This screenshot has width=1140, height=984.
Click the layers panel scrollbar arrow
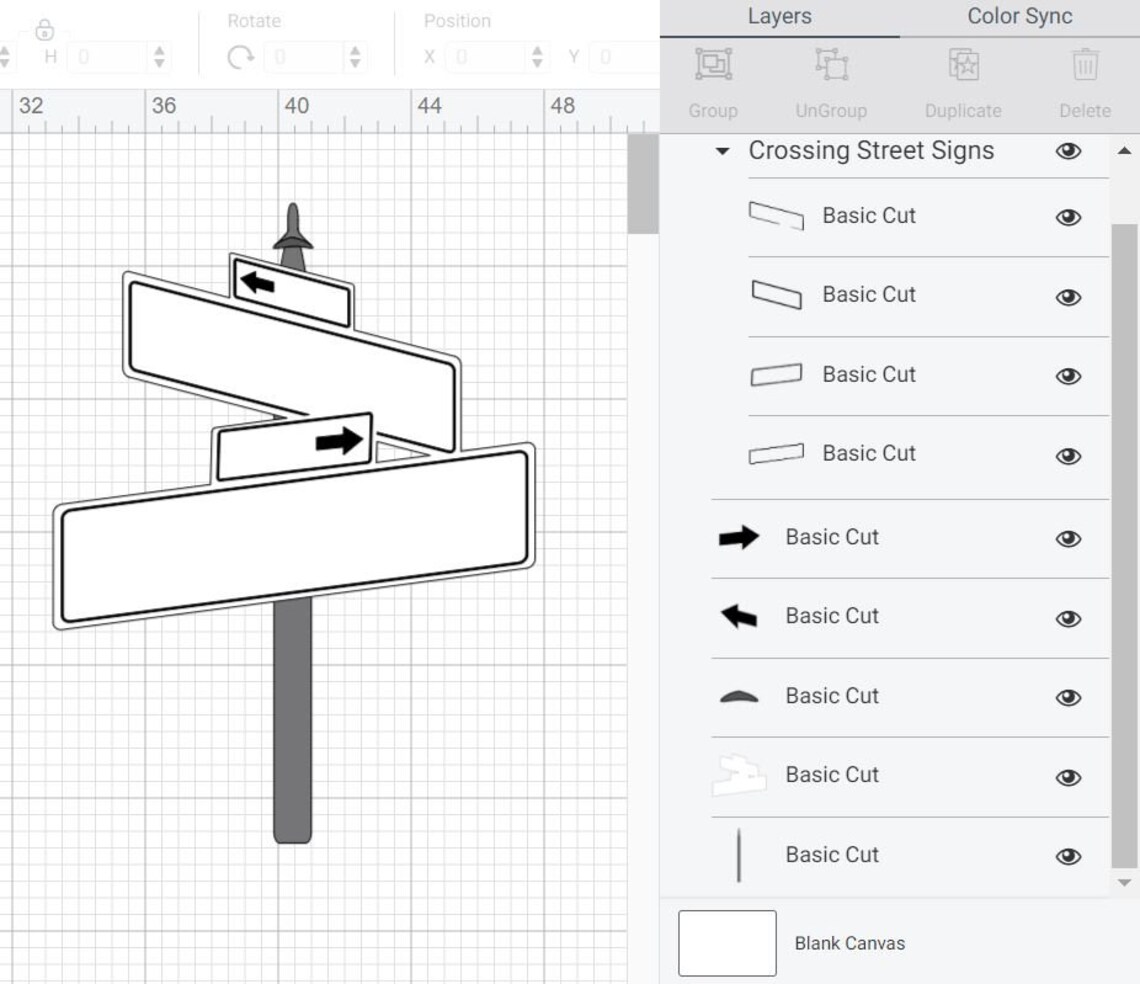click(x=1124, y=150)
